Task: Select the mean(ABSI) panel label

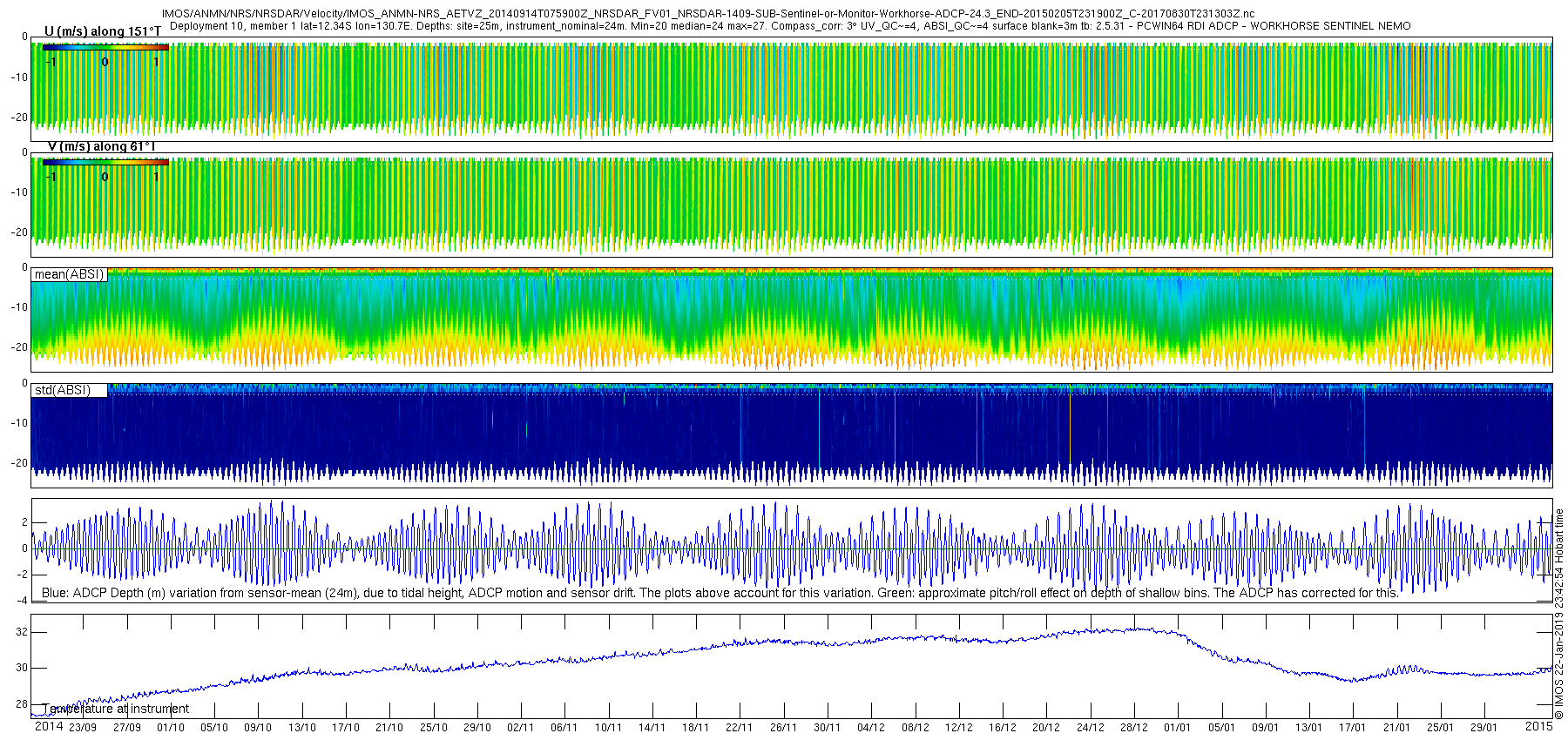Action: pos(69,274)
